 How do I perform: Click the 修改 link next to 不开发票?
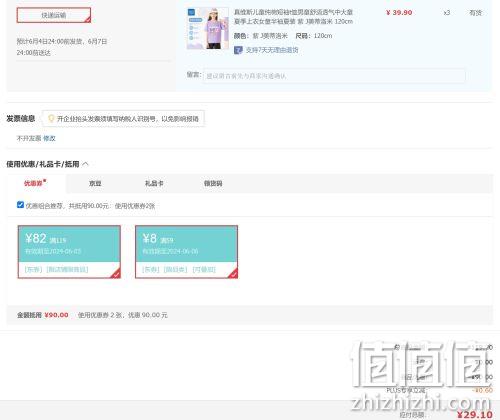click(49, 138)
